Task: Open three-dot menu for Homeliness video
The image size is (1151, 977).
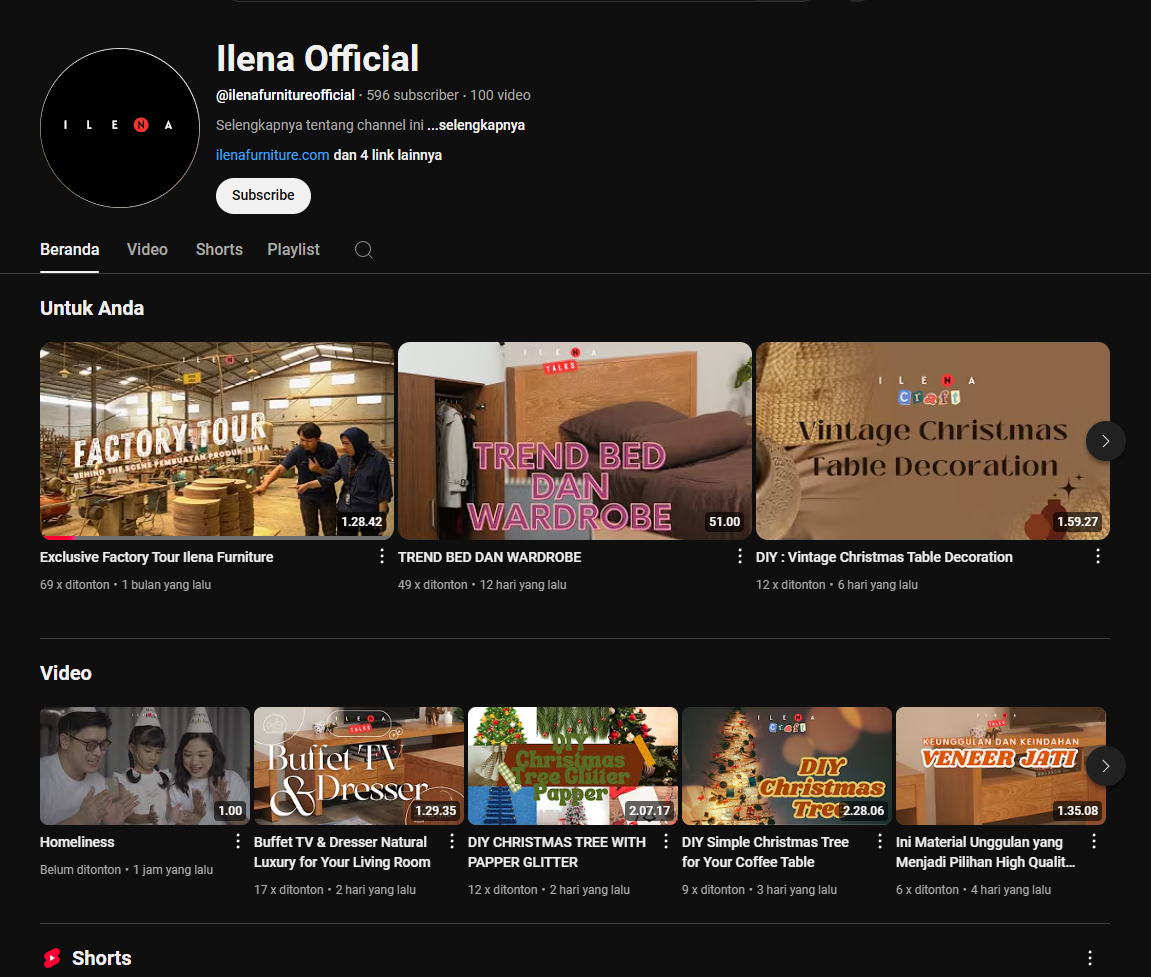Action: click(238, 842)
